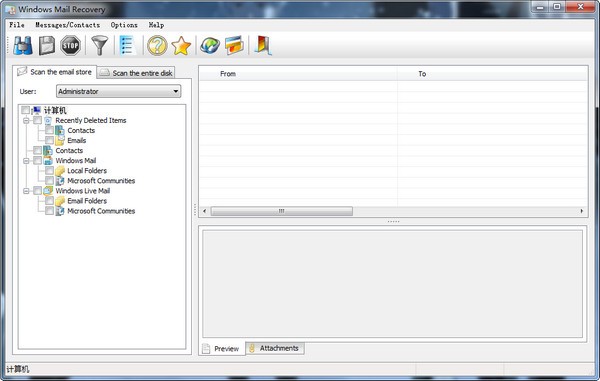Check the Windows Mail checkbox
Viewport: 600px width, 381px height.
[x=37, y=161]
